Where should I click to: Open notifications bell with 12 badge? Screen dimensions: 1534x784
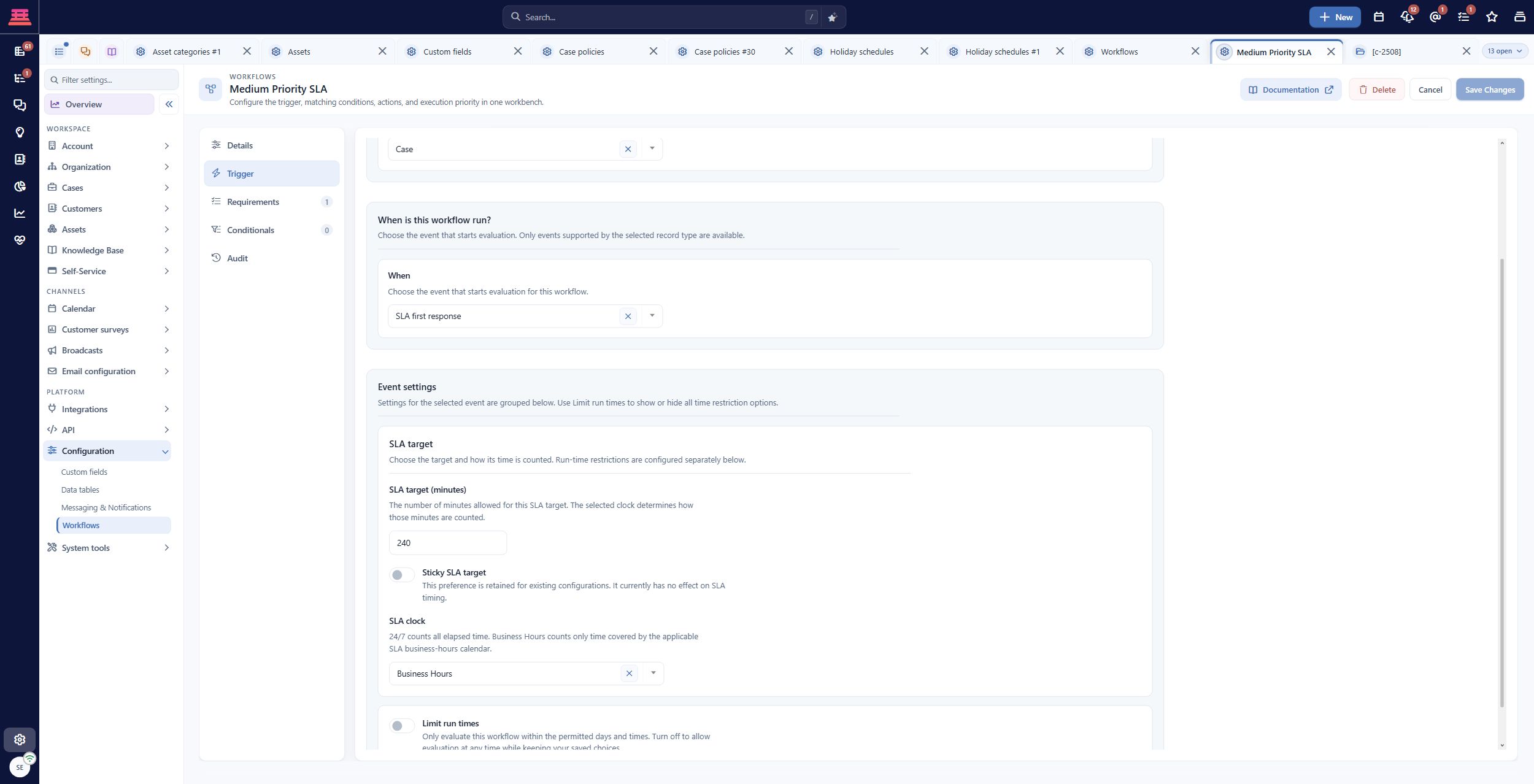click(1407, 17)
